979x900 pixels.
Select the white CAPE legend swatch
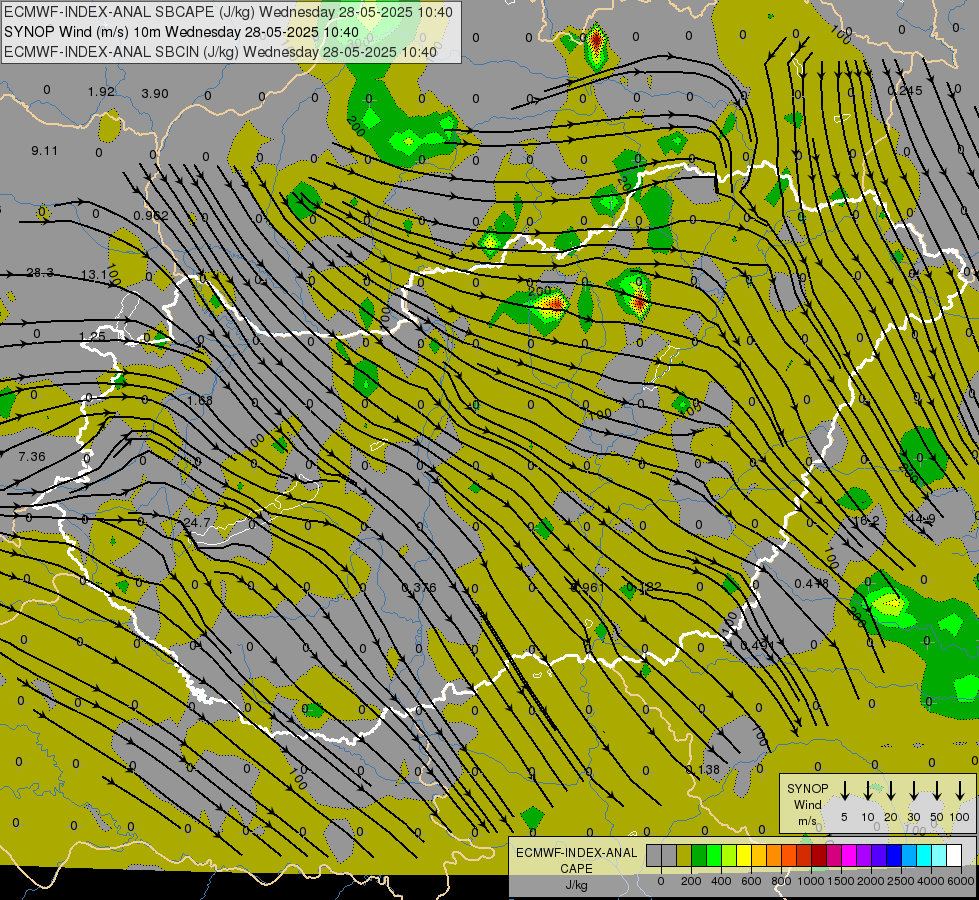point(953,855)
